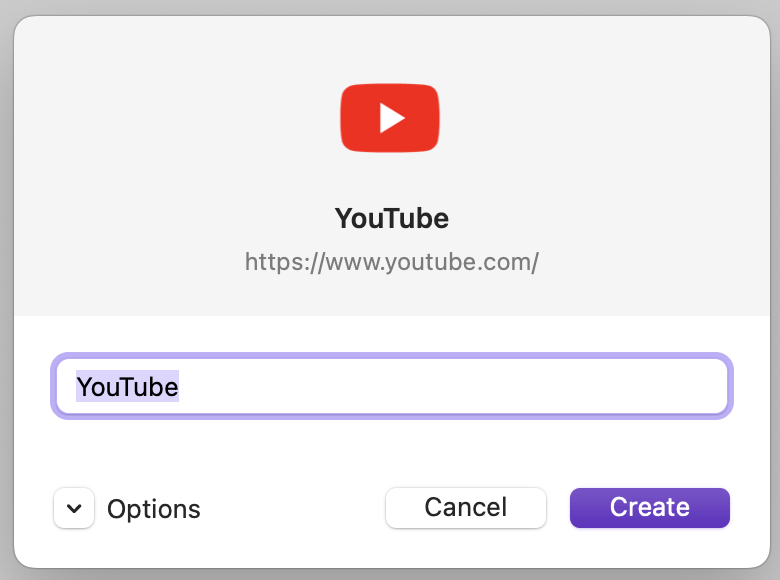
Task: Click the Options label text
Action: [x=154, y=509]
